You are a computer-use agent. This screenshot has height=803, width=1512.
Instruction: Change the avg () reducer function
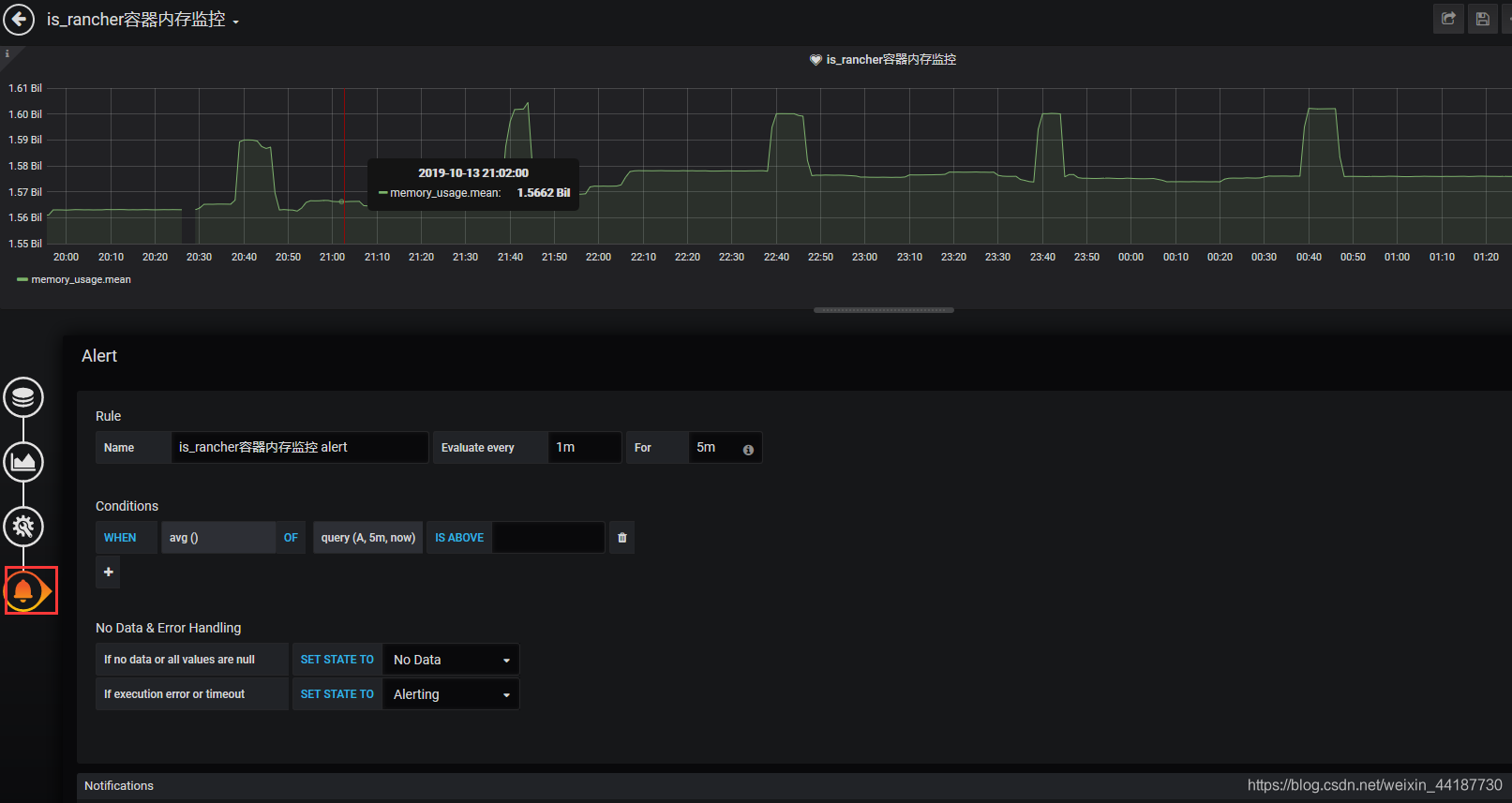217,538
